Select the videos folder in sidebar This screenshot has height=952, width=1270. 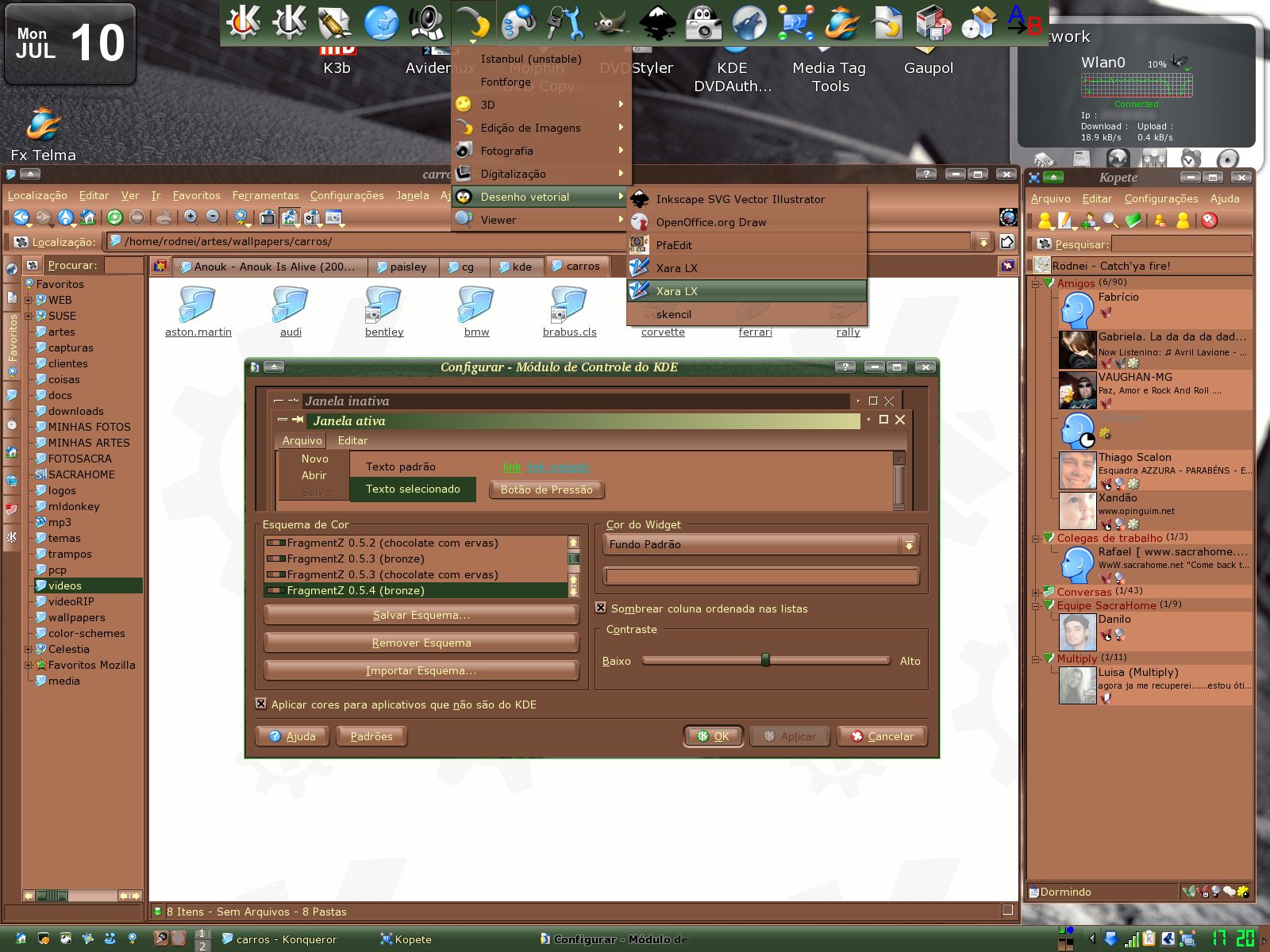(87, 585)
